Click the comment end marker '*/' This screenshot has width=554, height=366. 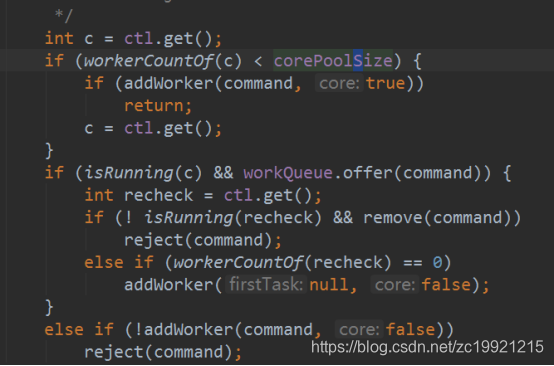(64, 15)
